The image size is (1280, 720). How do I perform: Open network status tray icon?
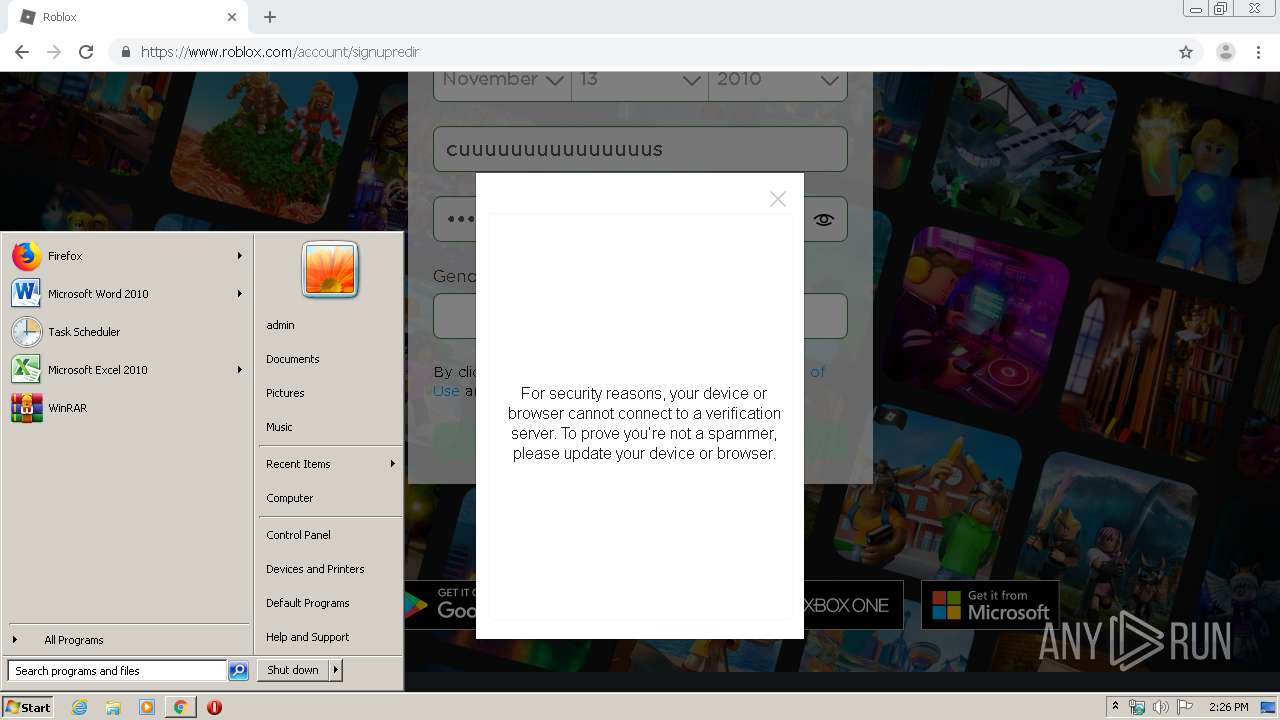click(1137, 707)
